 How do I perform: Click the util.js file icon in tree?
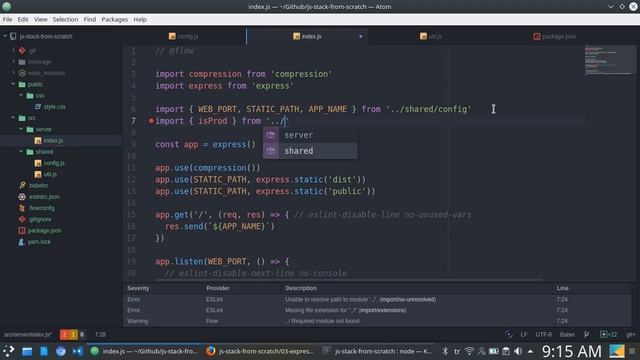tap(38, 174)
